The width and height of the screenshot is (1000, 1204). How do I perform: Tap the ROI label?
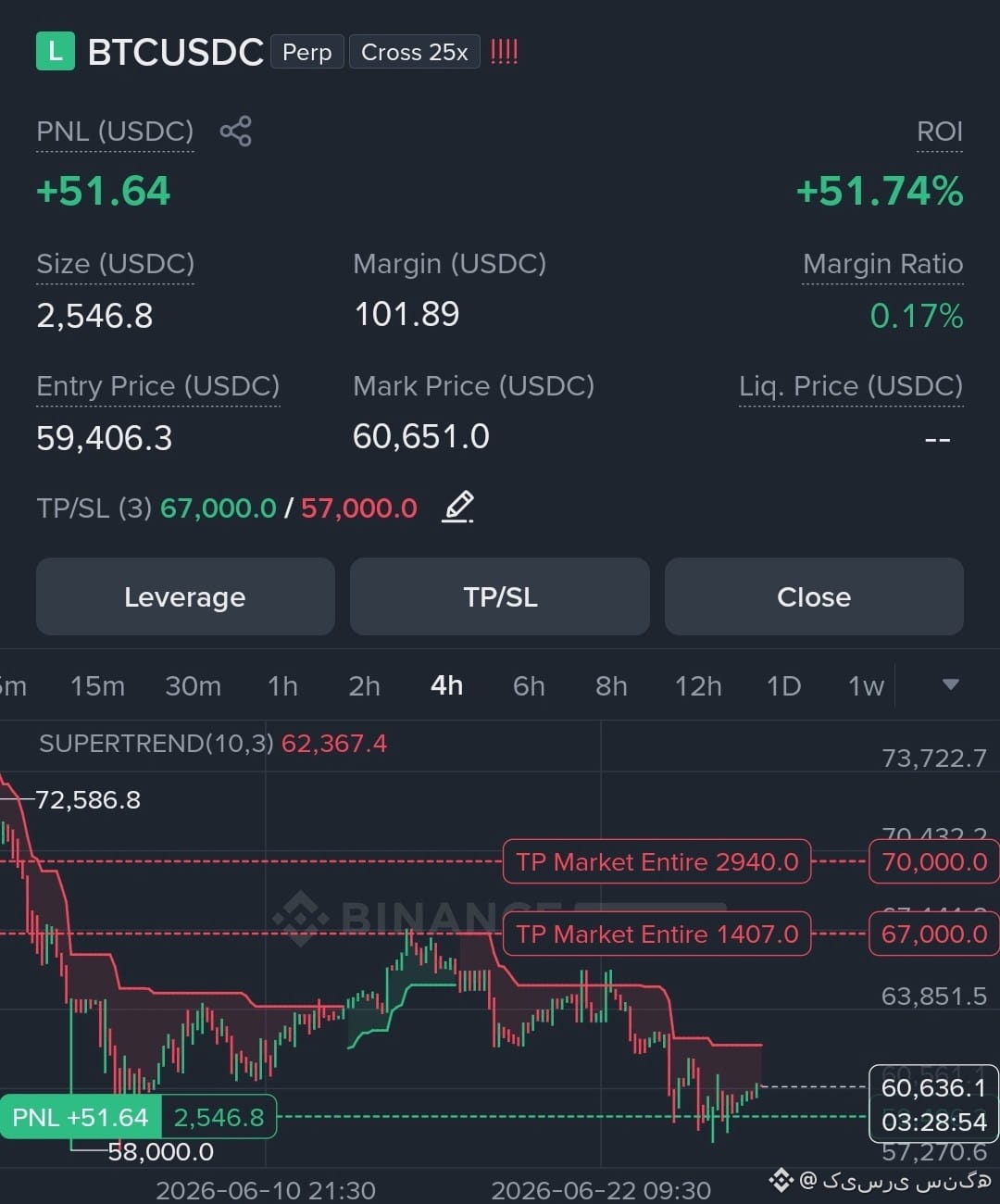(940, 132)
